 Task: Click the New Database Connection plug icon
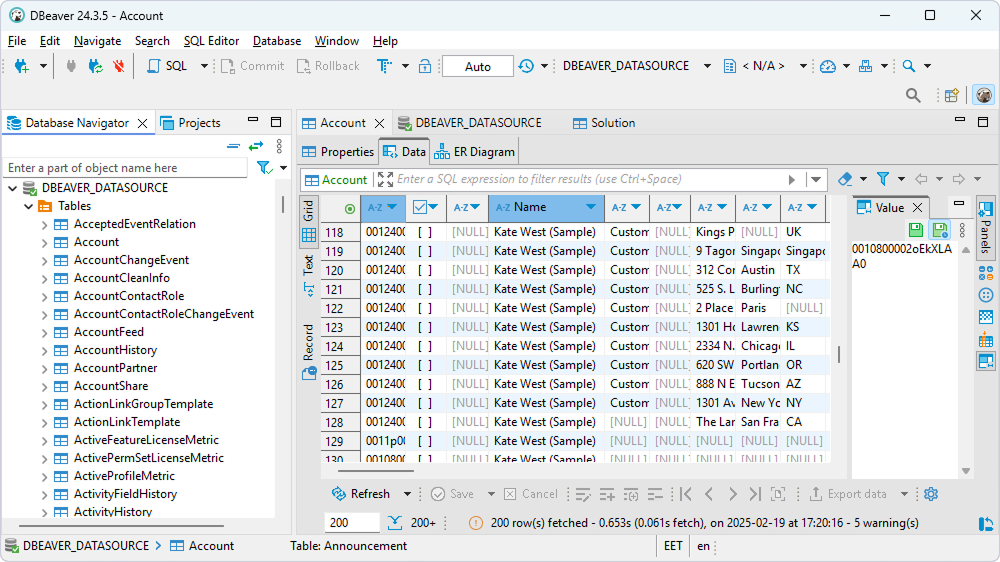20,66
